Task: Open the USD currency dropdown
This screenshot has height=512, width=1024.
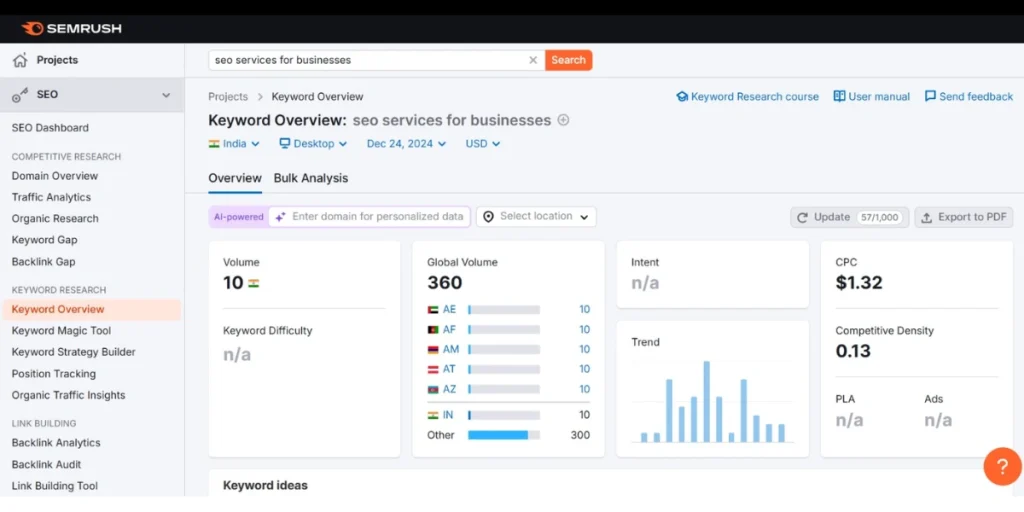Action: pos(483,144)
